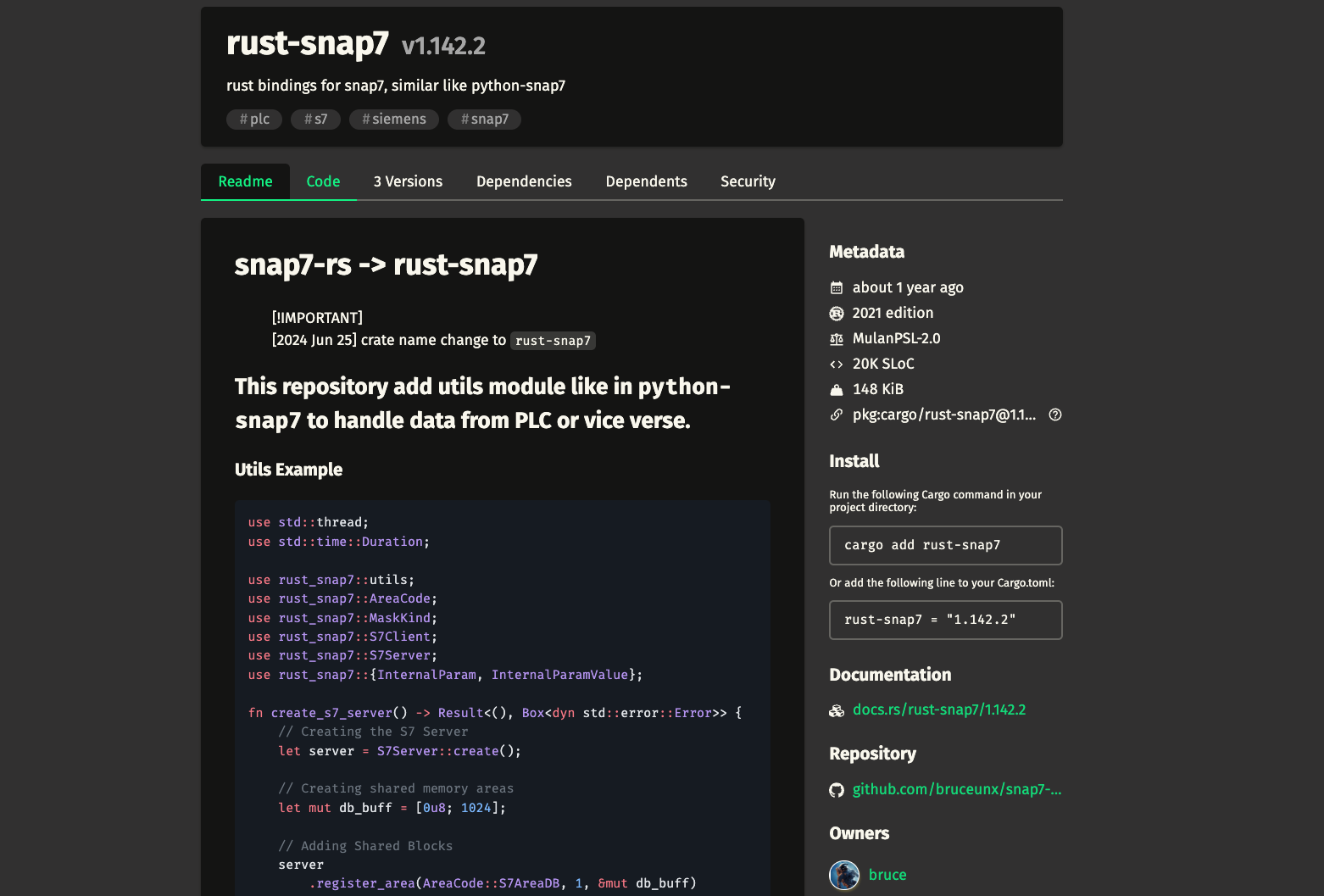Click the code brackets icon beside 20K SLoC

[x=837, y=365]
